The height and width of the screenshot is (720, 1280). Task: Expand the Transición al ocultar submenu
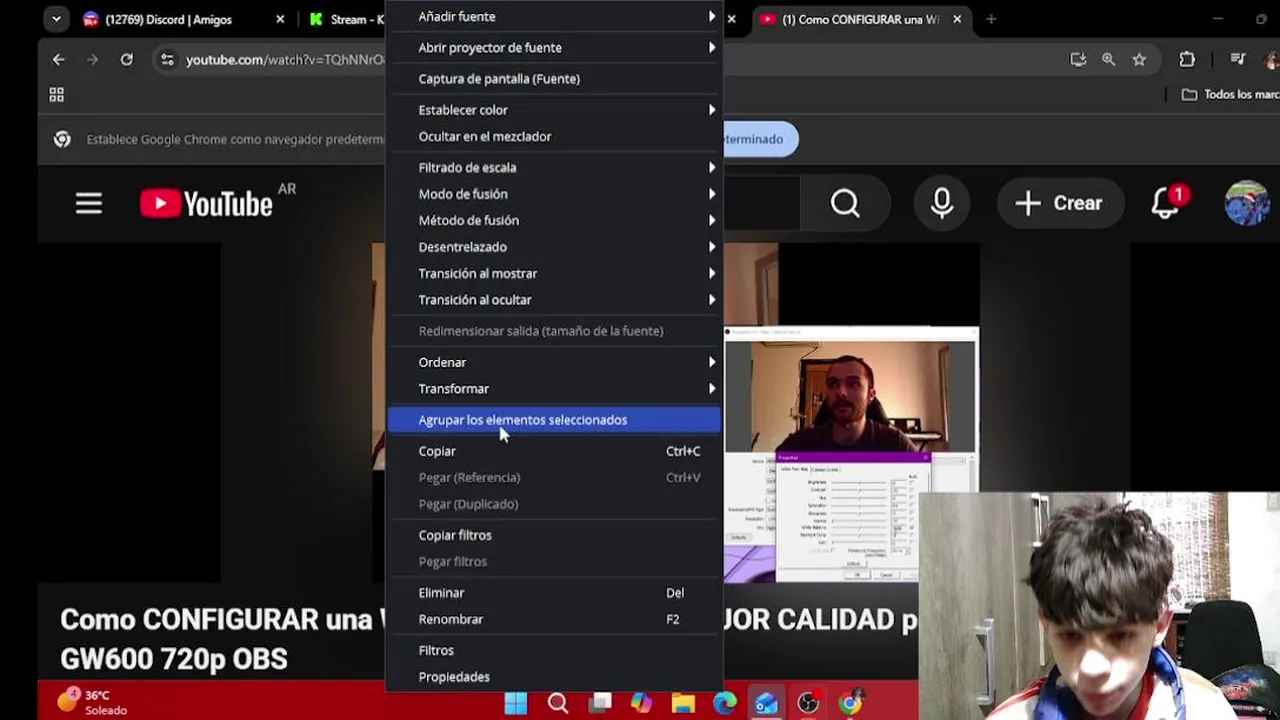point(554,300)
